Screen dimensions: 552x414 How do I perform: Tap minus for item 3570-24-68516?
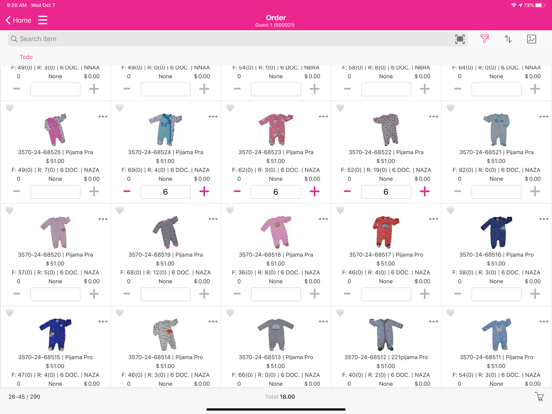pyautogui.click(x=457, y=294)
